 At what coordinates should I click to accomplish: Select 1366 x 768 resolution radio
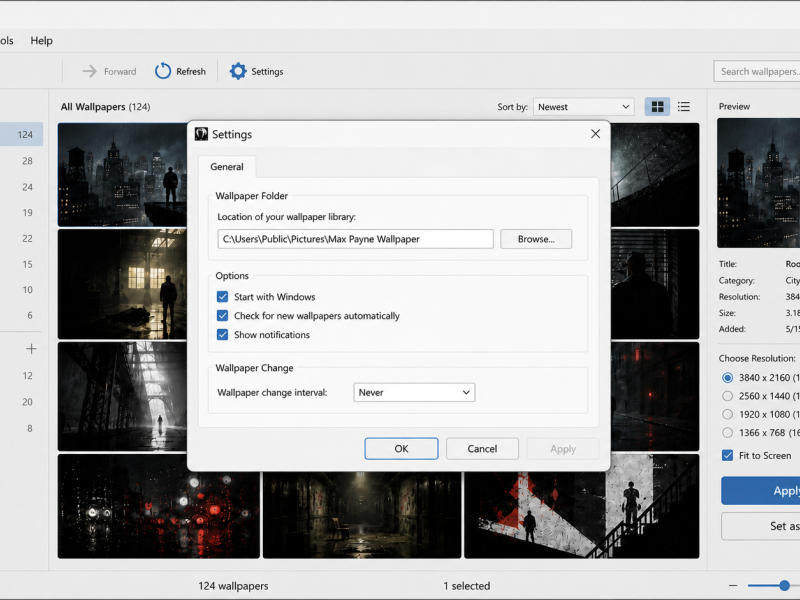(x=728, y=433)
